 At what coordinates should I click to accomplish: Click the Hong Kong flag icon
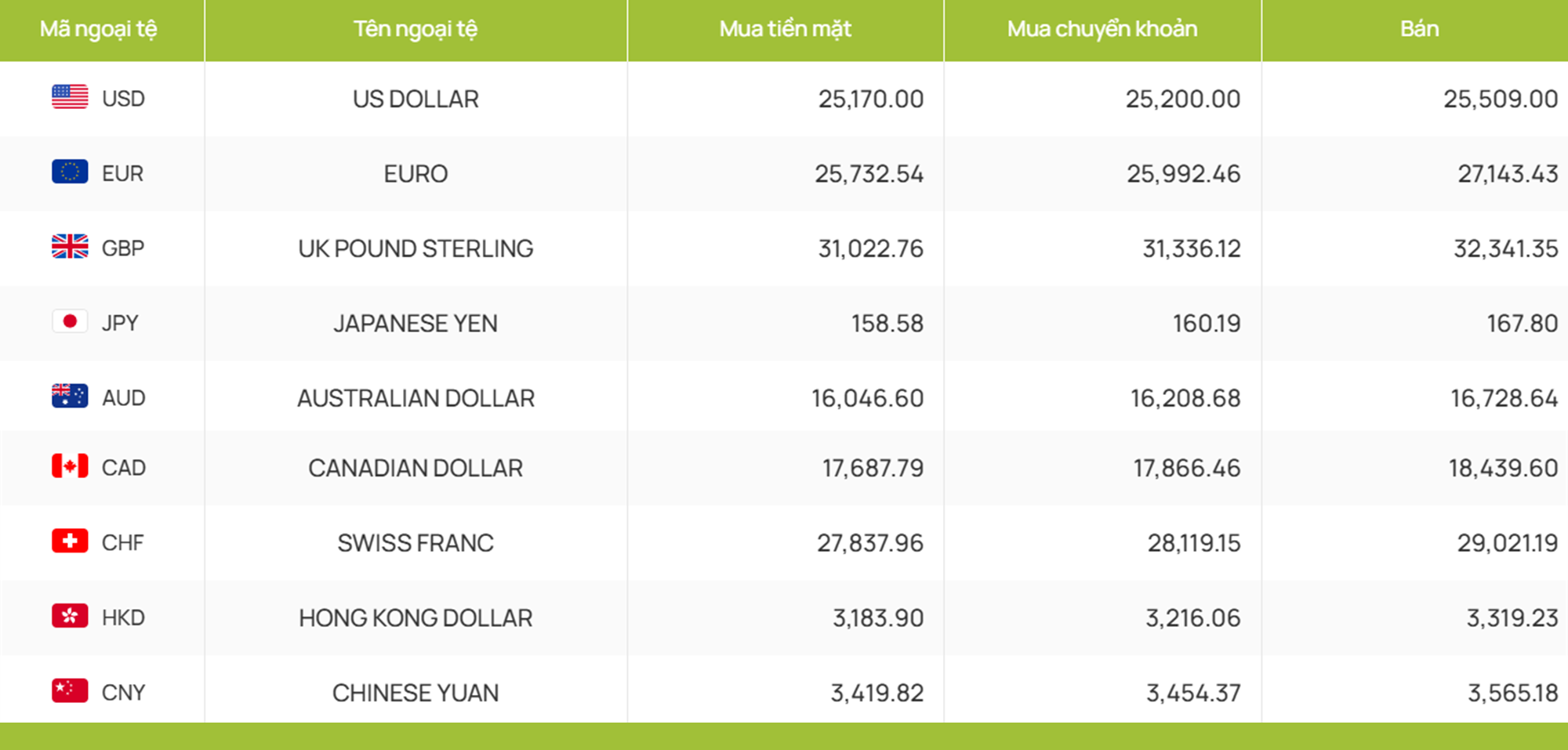click(x=70, y=616)
